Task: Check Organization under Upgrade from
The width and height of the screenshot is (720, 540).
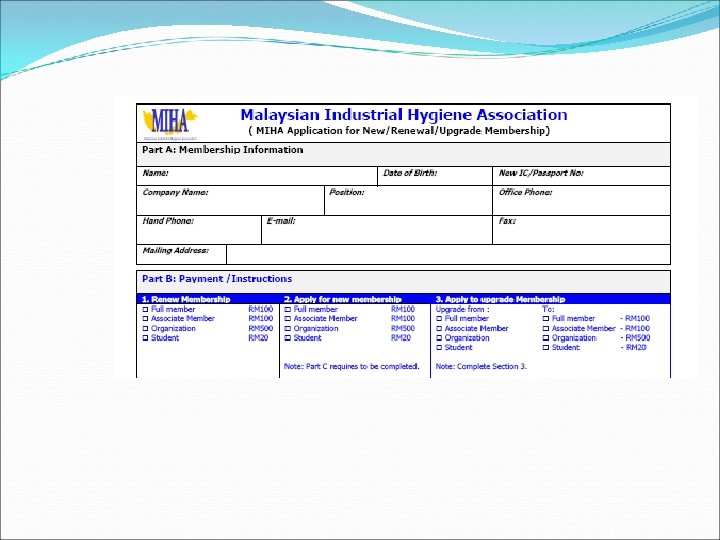Action: 439,338
